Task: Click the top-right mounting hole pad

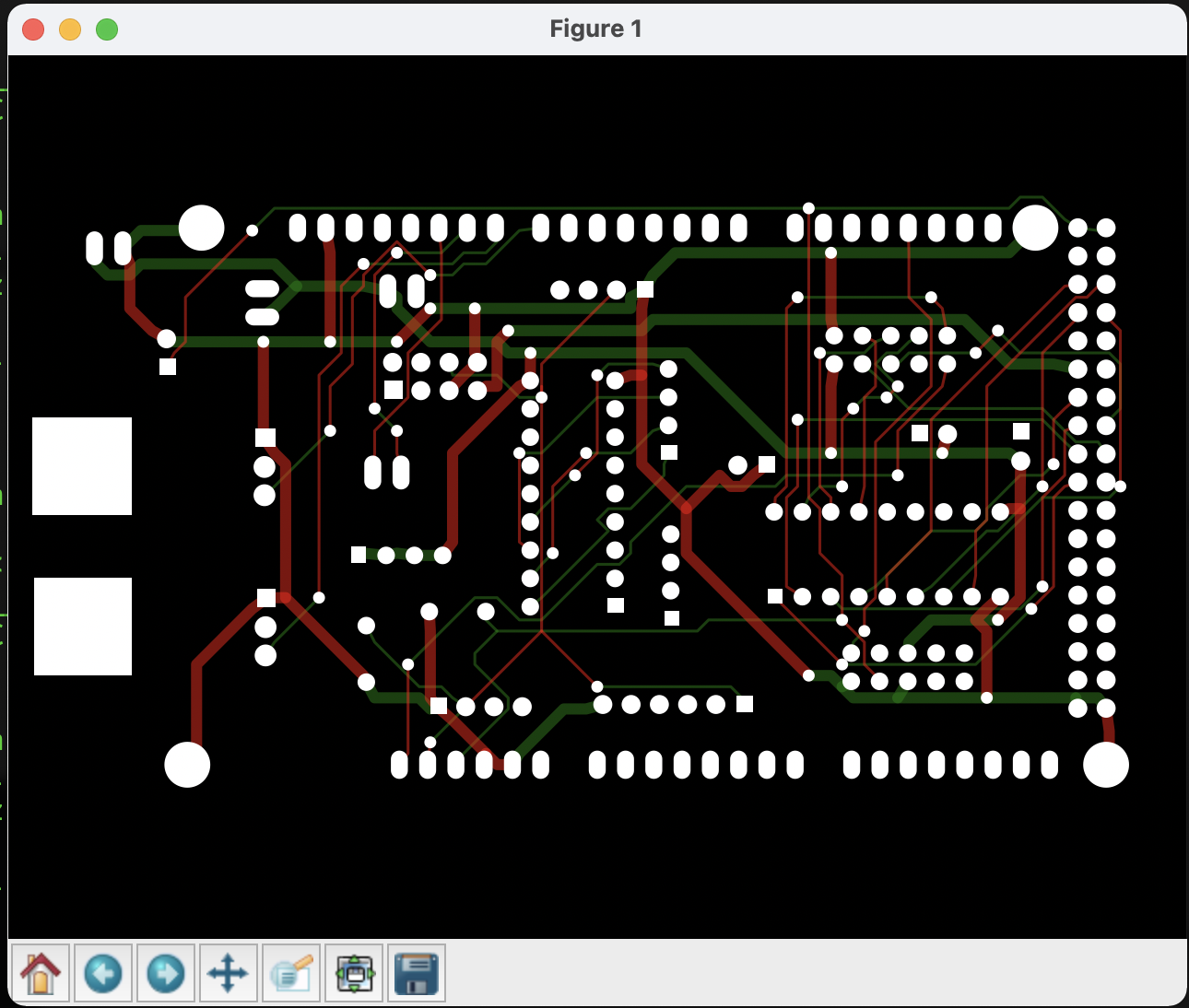Action: [1036, 228]
